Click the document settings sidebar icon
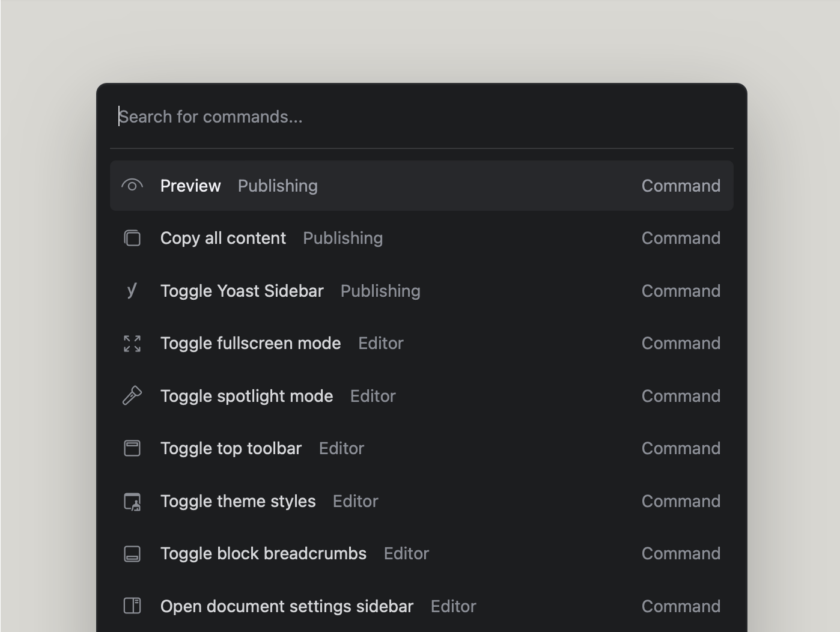The image size is (840, 632). tap(132, 606)
